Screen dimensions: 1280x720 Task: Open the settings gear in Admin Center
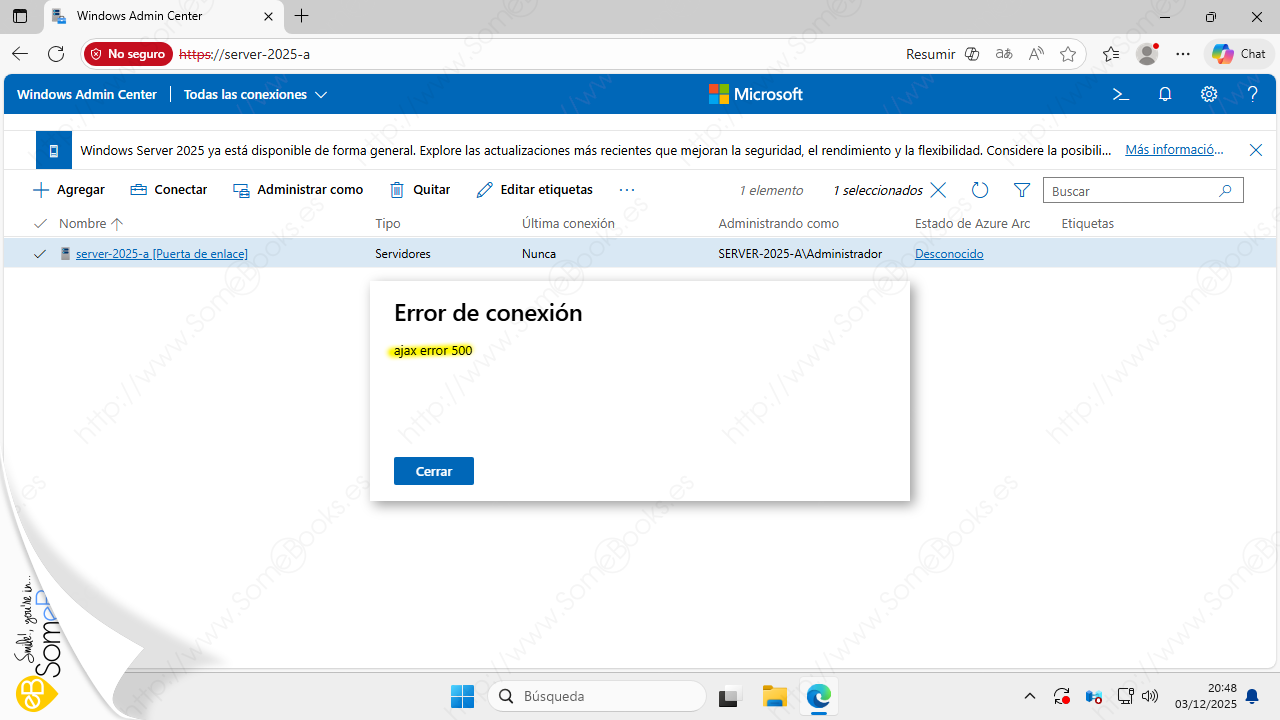point(1209,94)
